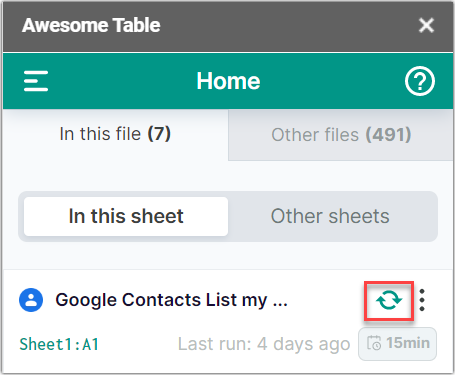The height and width of the screenshot is (376, 456).
Task: Switch to the Other files tab
Action: [341, 135]
